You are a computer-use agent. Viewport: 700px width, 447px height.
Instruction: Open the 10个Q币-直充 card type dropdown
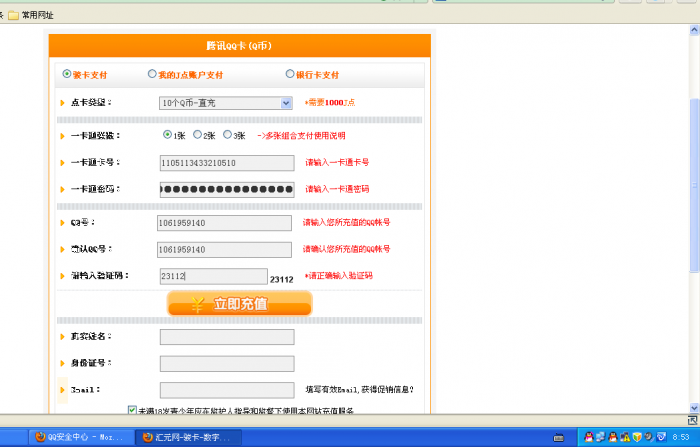[226, 103]
